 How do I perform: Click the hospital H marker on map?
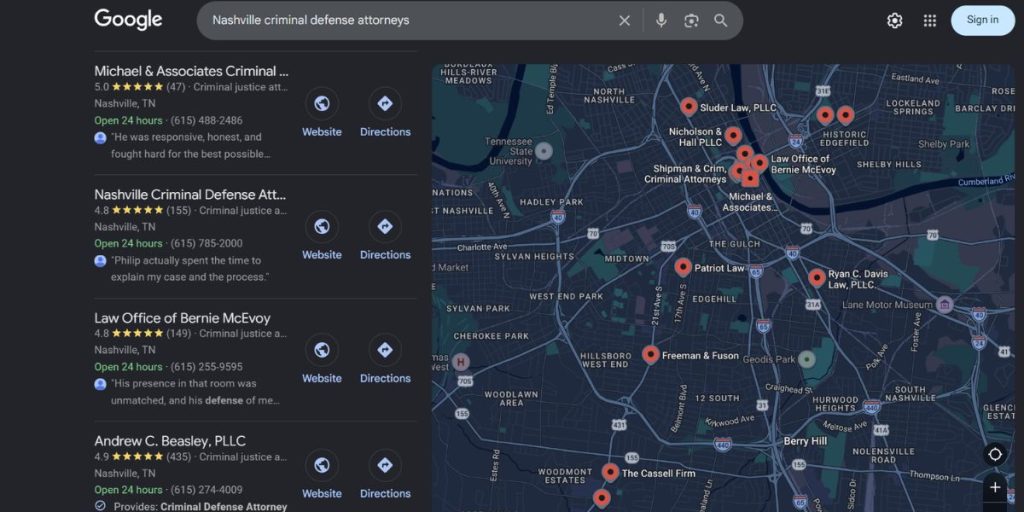pyautogui.click(x=461, y=361)
